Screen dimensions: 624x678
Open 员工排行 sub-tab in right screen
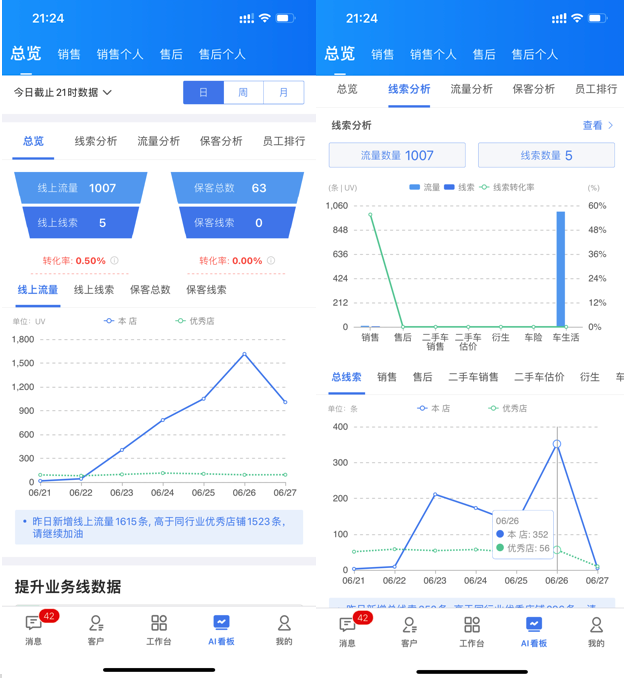click(596, 89)
